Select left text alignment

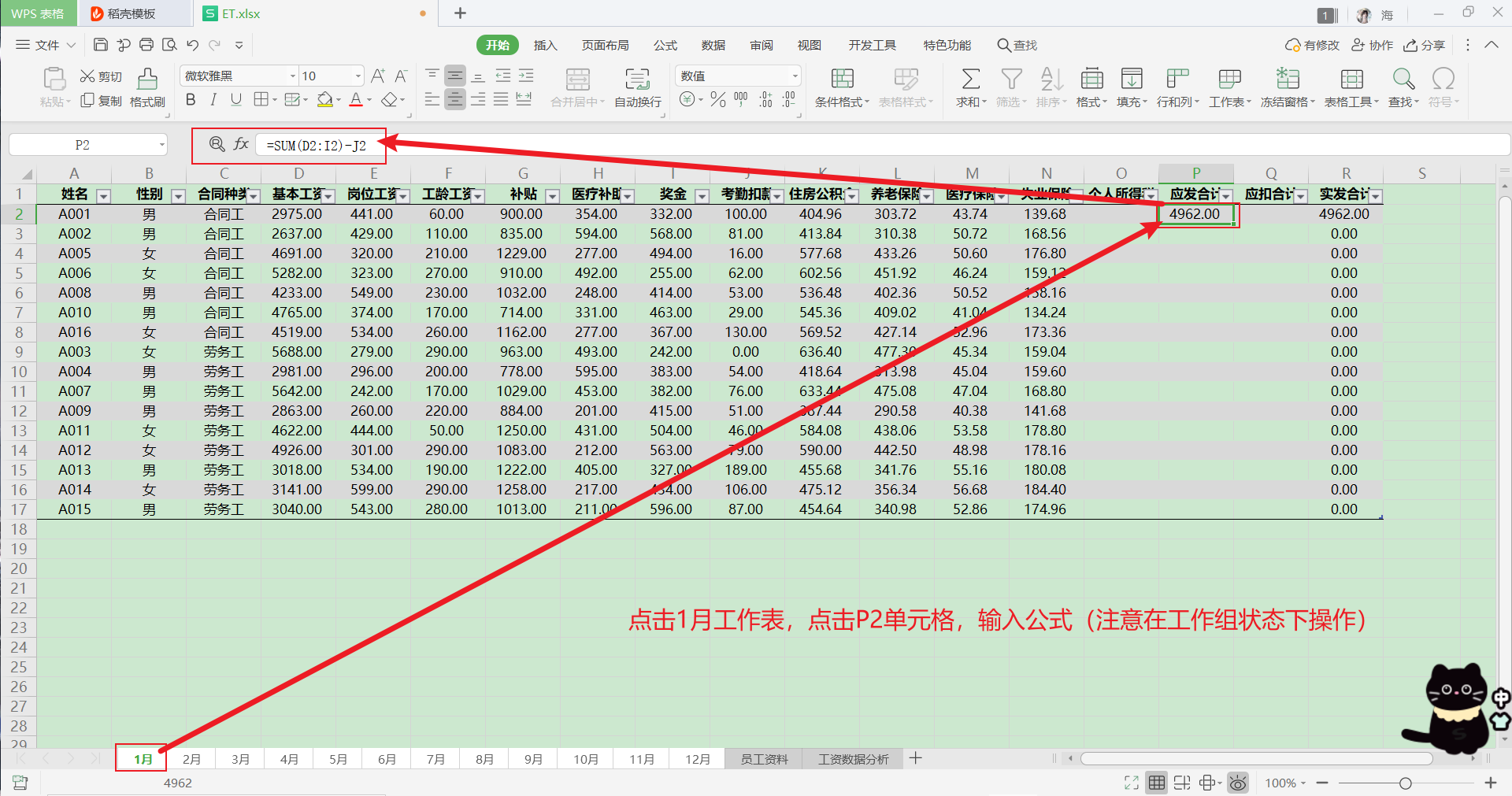coord(432,100)
